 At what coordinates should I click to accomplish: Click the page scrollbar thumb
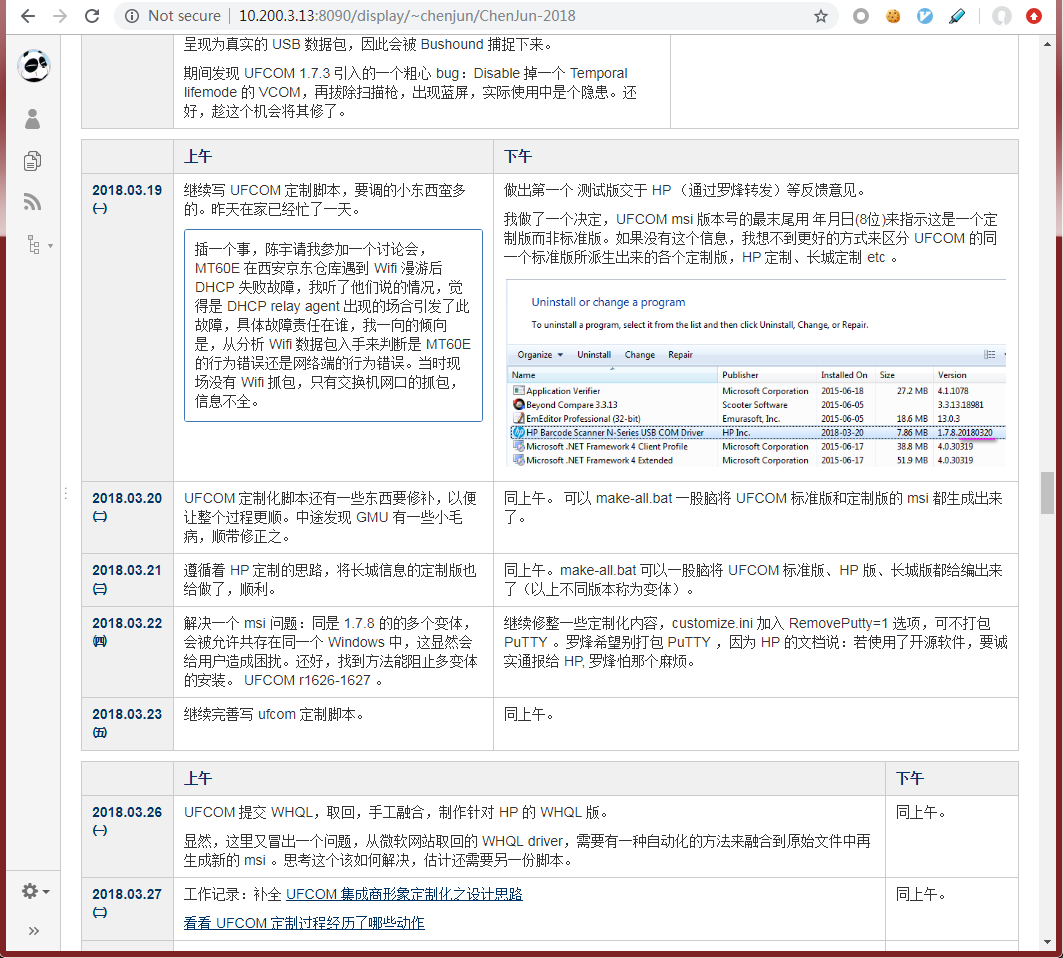pos(1047,493)
